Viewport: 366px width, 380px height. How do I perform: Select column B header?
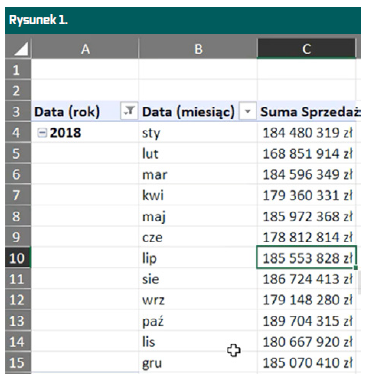point(198,49)
